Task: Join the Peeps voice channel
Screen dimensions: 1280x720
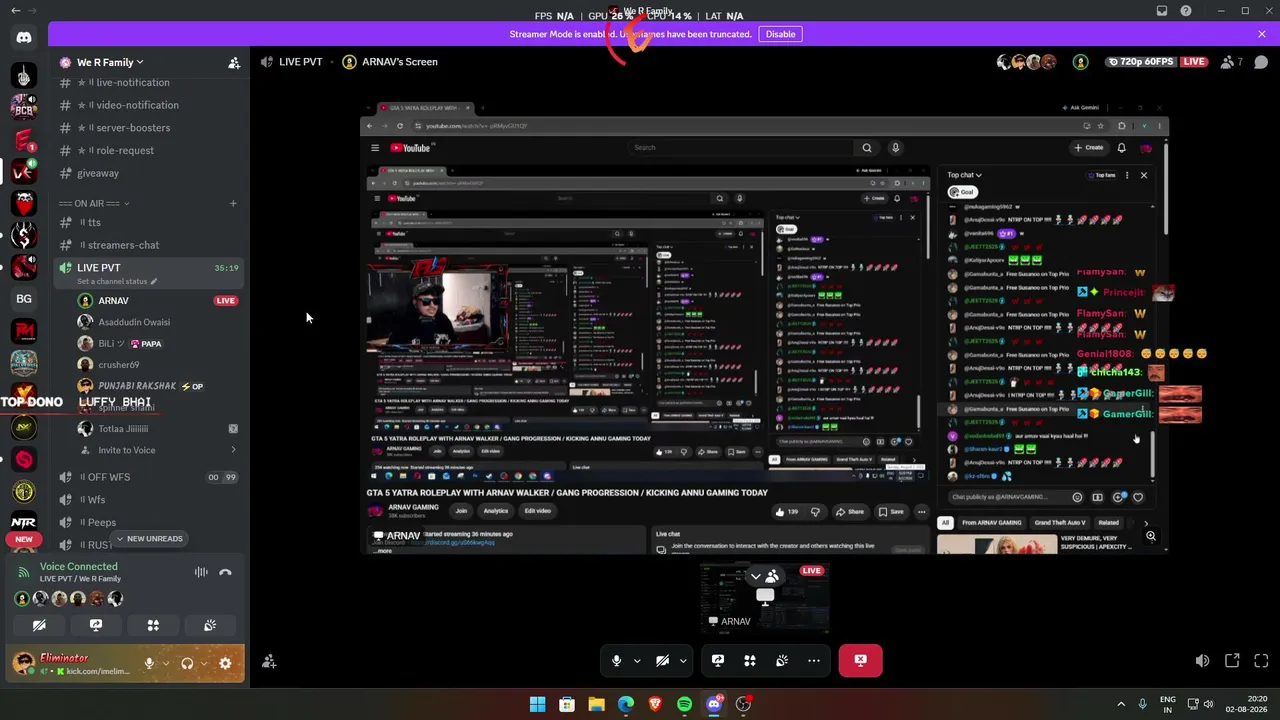Action: (148, 522)
